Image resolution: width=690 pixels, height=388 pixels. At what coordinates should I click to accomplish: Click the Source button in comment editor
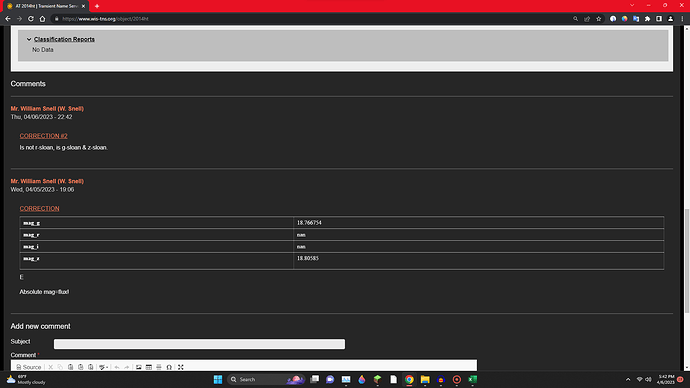click(29, 367)
